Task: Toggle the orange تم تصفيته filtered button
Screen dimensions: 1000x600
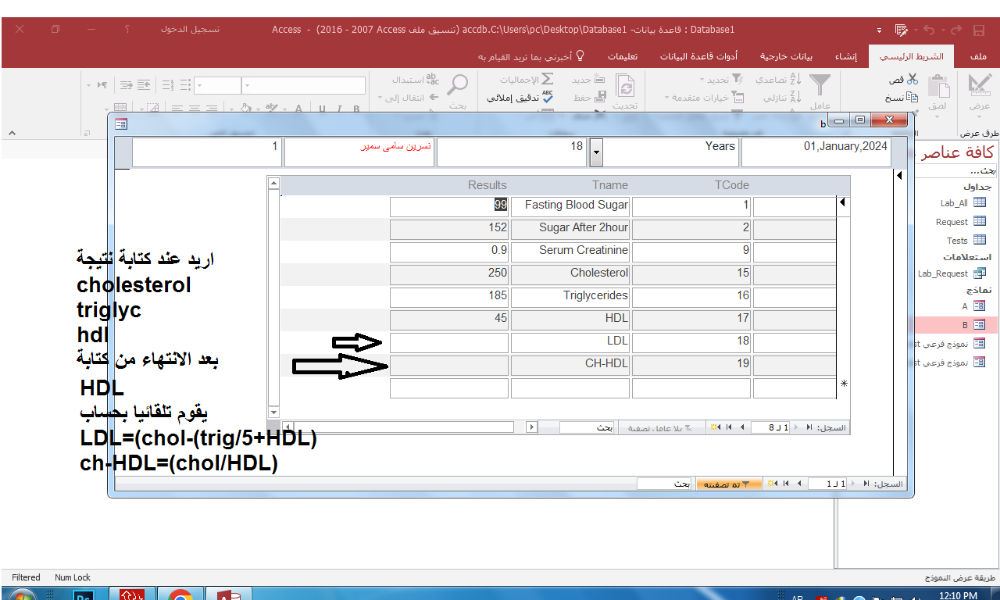Action: click(728, 484)
